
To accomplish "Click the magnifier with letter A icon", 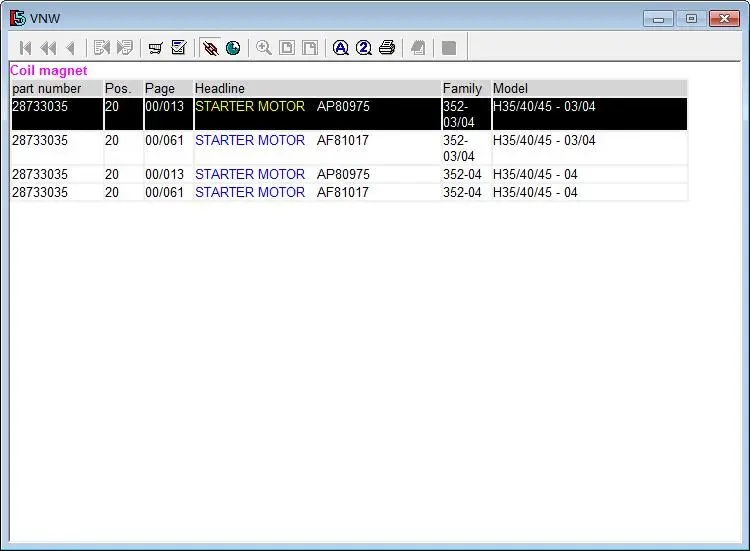I will pyautogui.click(x=341, y=48).
